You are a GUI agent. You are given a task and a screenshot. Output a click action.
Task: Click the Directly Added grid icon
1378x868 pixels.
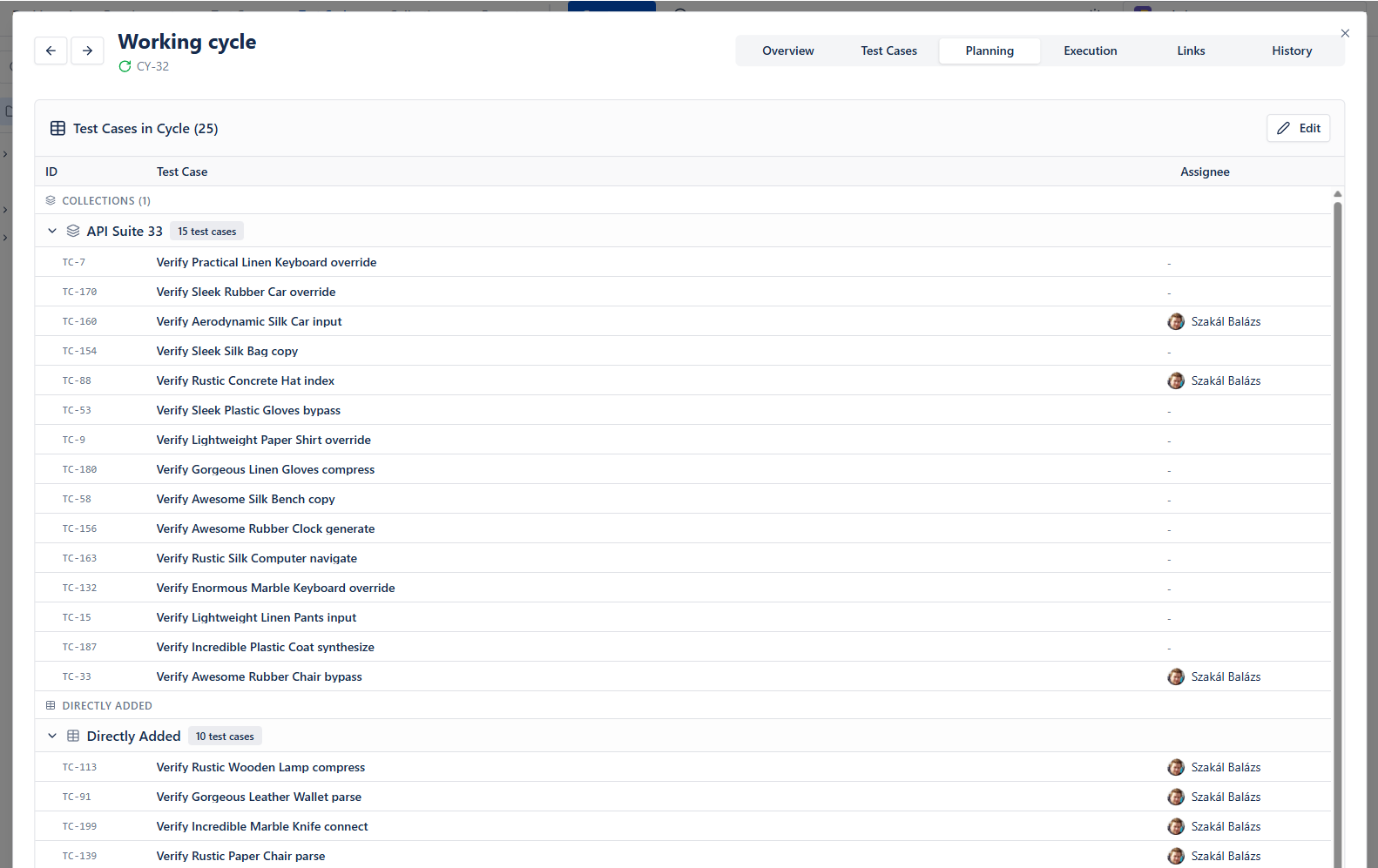pos(73,736)
